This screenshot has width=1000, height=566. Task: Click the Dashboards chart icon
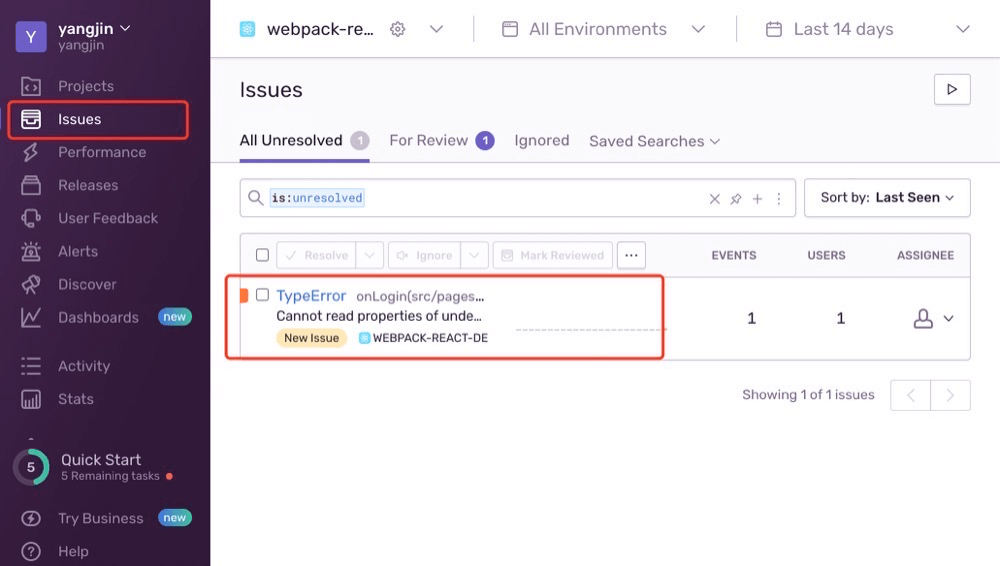(31, 317)
